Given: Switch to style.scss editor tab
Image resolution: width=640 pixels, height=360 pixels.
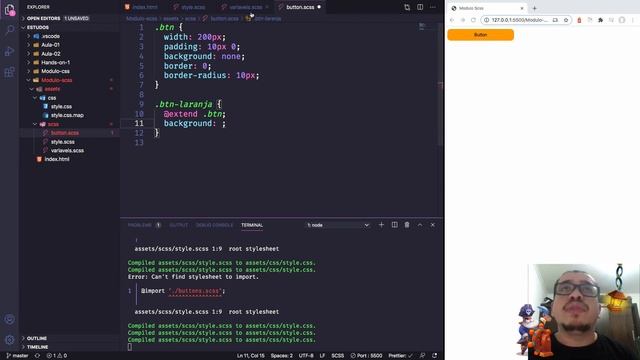Looking at the screenshot, I should 189,7.
